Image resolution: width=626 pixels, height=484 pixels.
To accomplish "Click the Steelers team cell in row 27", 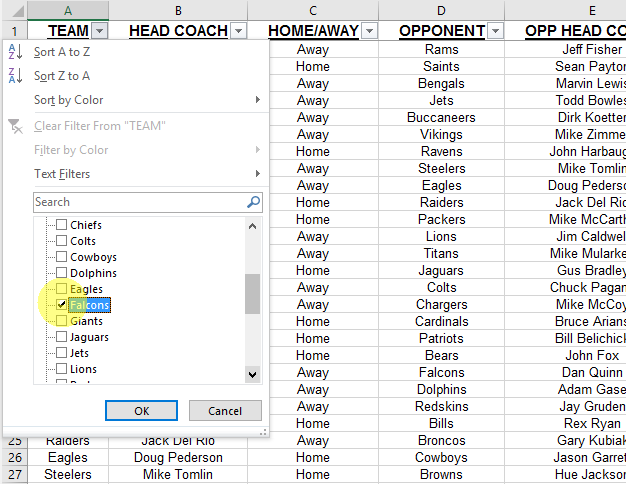I will (x=68, y=474).
